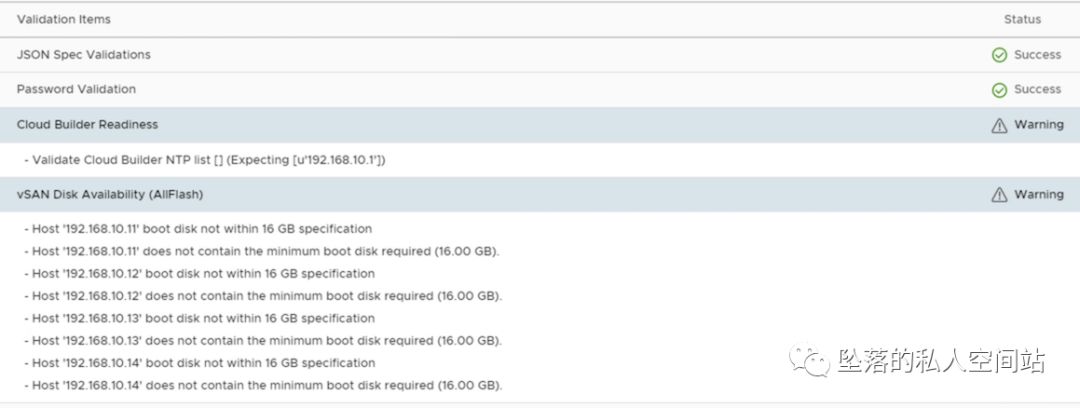Click the Success checkmark icon beside Password Validation

click(999, 90)
